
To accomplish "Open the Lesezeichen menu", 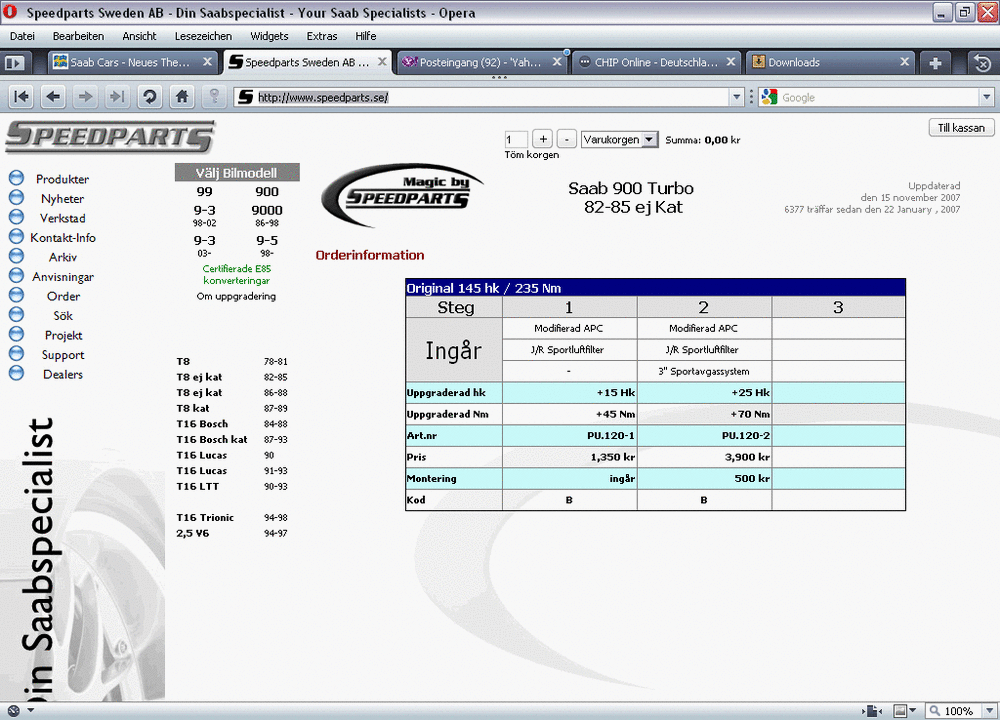I will coord(203,36).
